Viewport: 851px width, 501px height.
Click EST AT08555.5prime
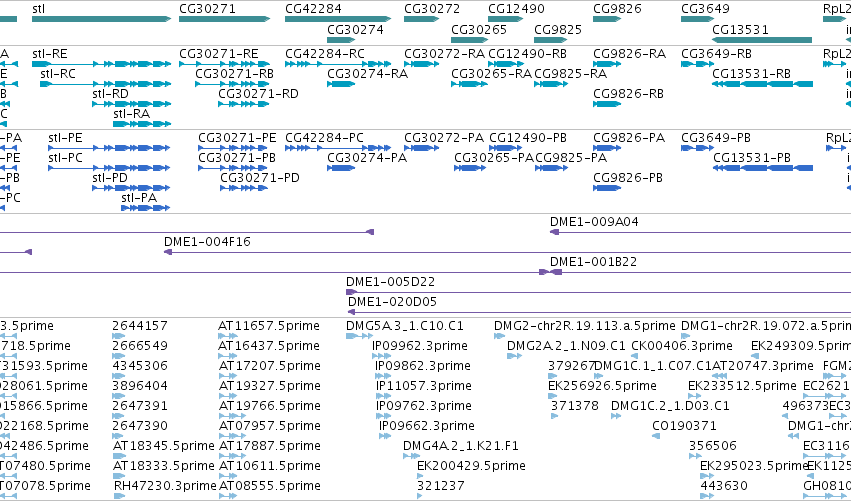tap(269, 486)
